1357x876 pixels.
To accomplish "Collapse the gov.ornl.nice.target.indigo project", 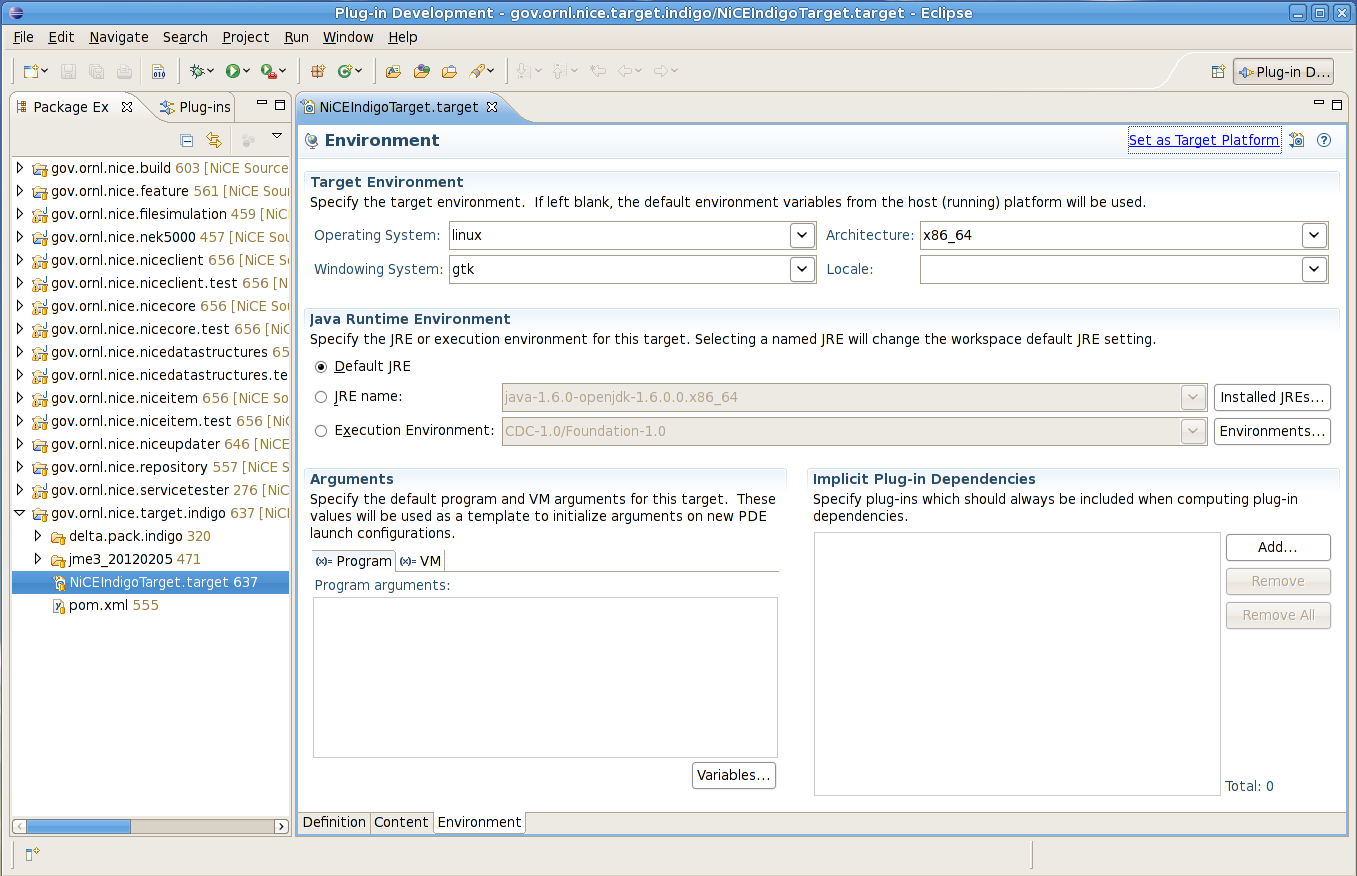I will (x=20, y=513).
